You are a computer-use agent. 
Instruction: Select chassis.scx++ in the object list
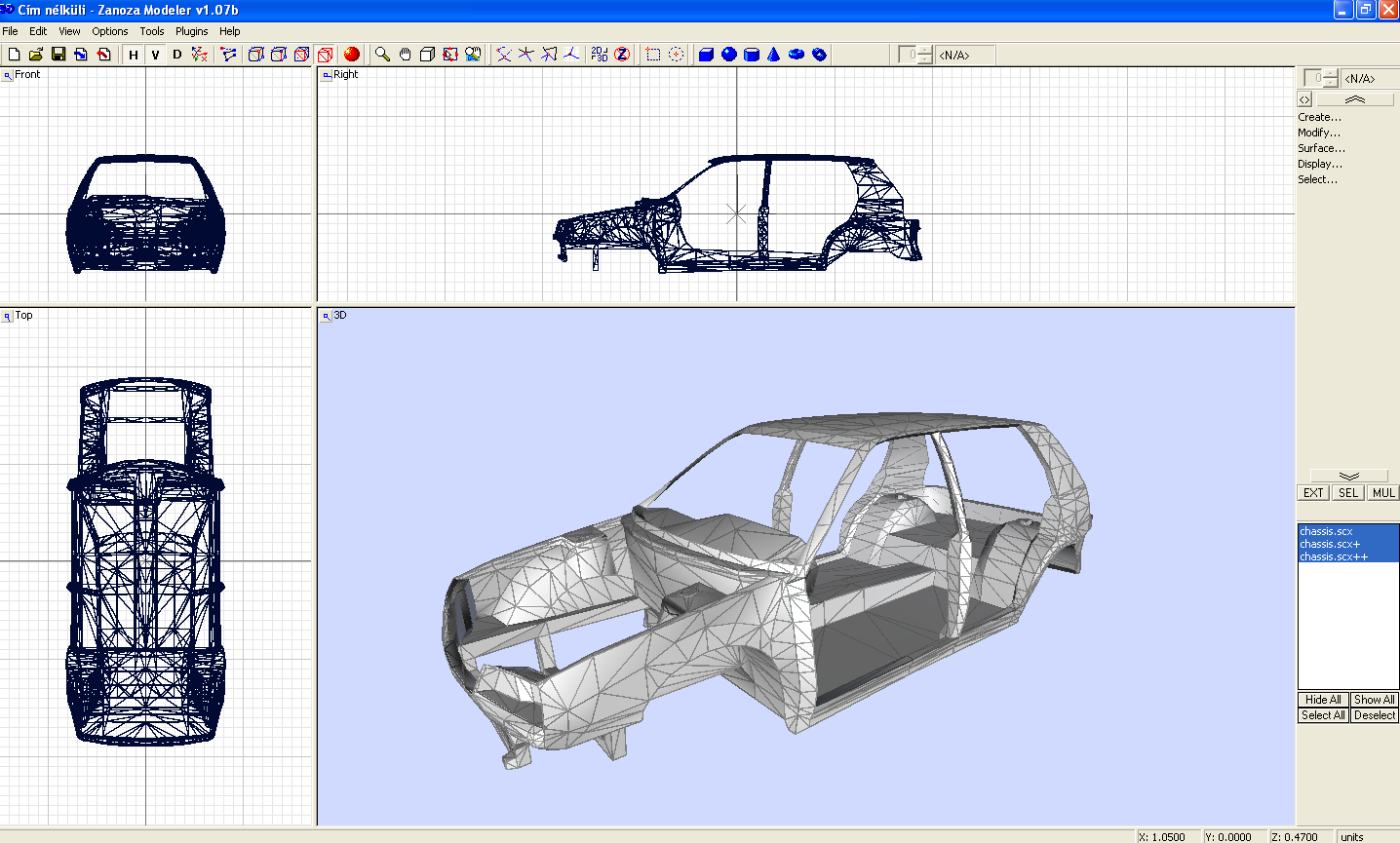1348,556
